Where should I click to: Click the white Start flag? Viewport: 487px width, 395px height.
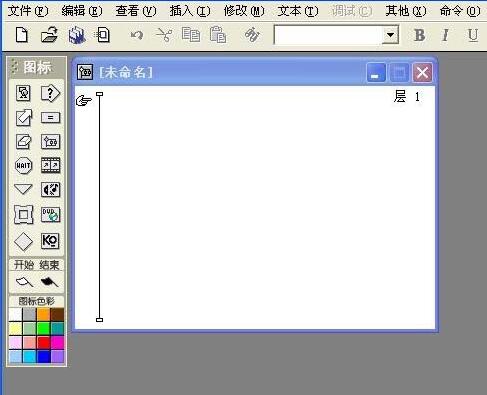(x=24, y=282)
